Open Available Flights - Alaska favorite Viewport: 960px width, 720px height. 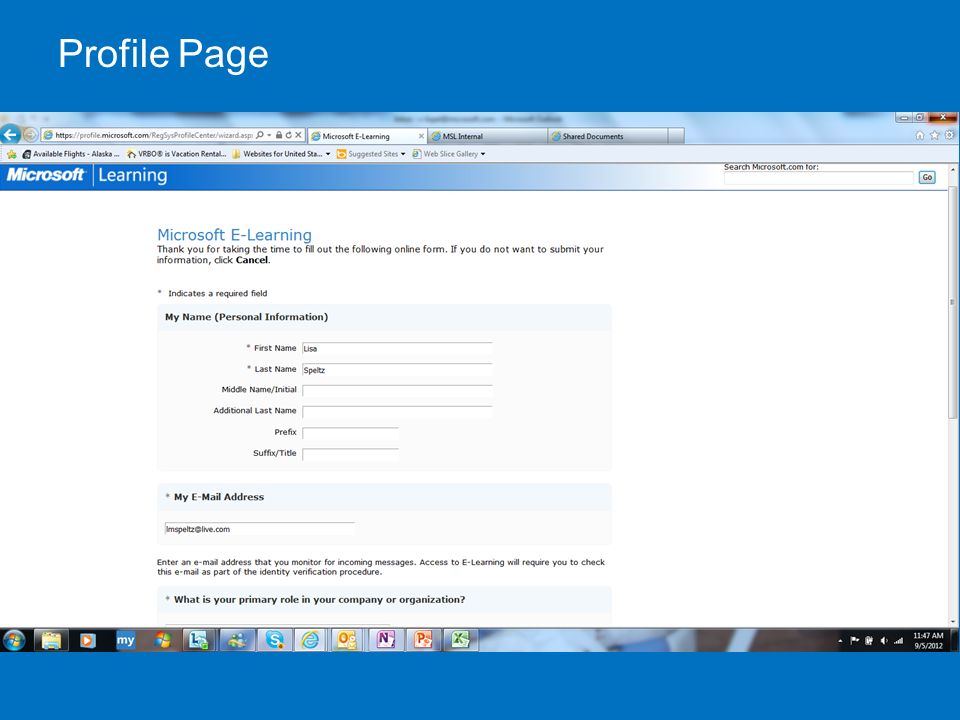coord(70,154)
